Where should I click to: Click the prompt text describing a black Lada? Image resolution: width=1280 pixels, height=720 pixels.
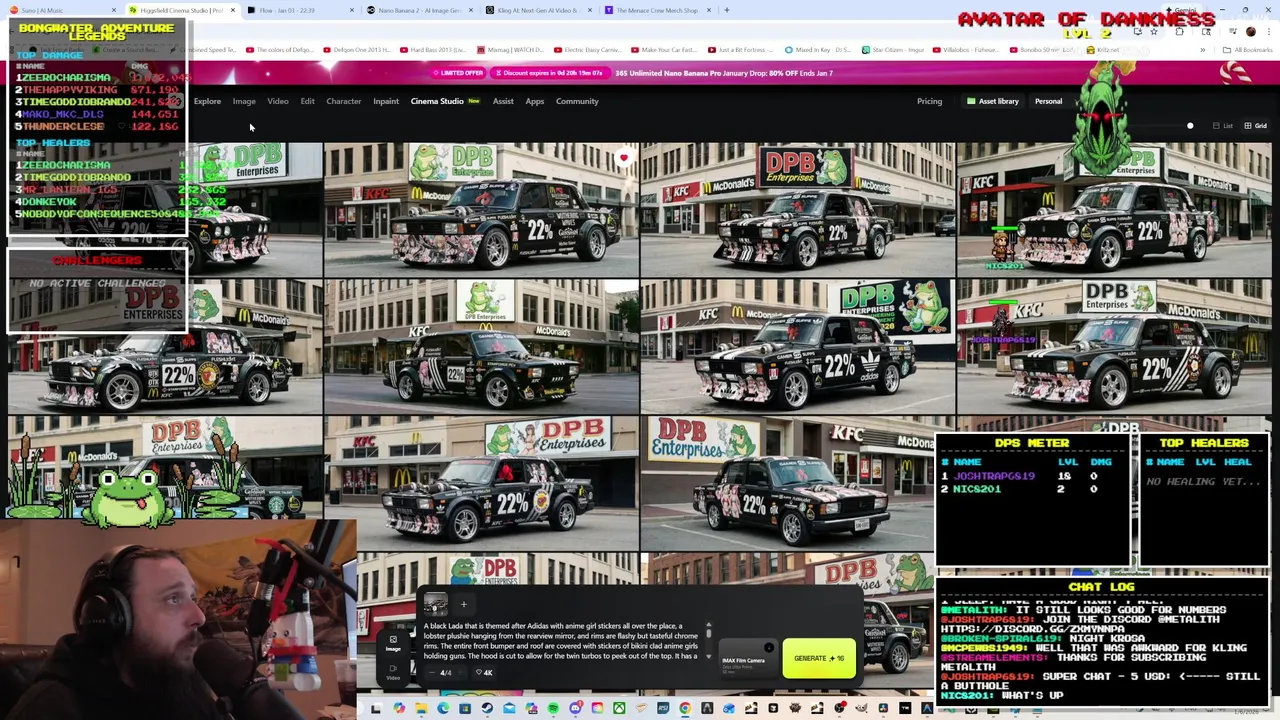[x=561, y=641]
